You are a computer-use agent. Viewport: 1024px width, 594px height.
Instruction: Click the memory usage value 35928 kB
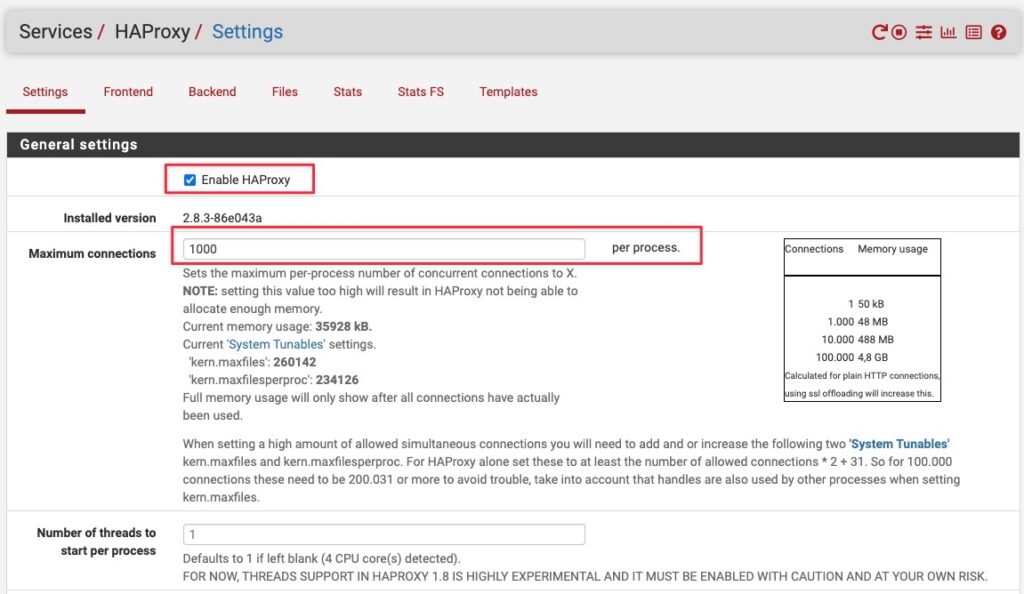[344, 326]
